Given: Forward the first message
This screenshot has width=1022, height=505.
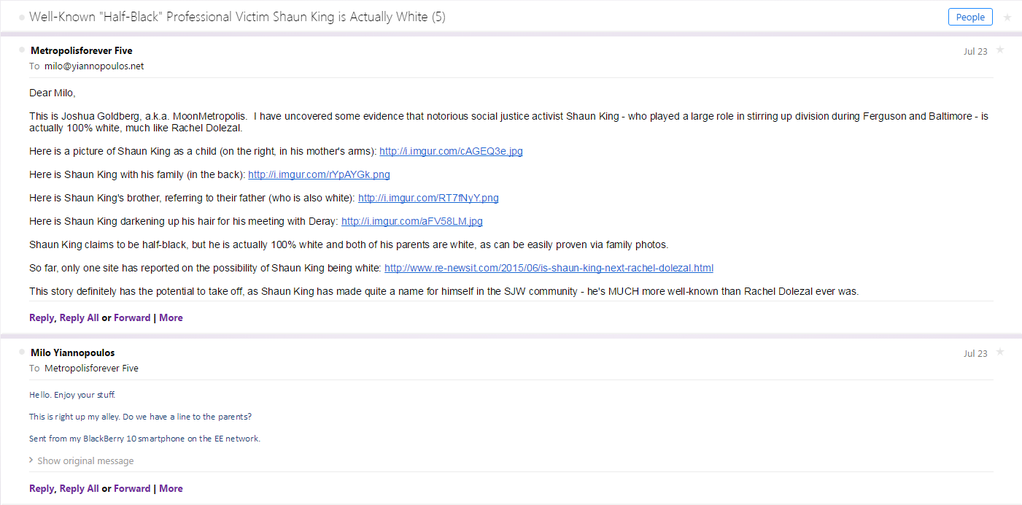Looking at the screenshot, I should click(x=132, y=318).
